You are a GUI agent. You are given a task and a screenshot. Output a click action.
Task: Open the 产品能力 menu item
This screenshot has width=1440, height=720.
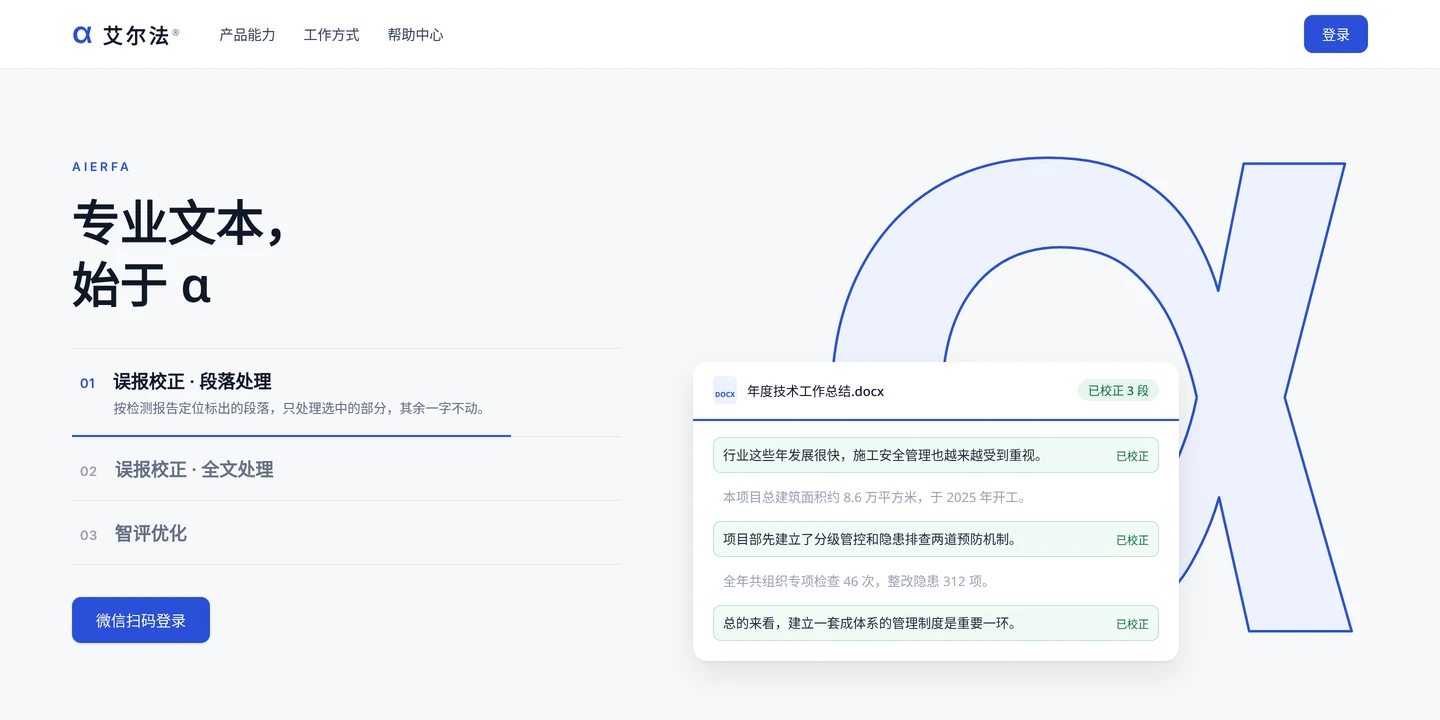[247, 35]
